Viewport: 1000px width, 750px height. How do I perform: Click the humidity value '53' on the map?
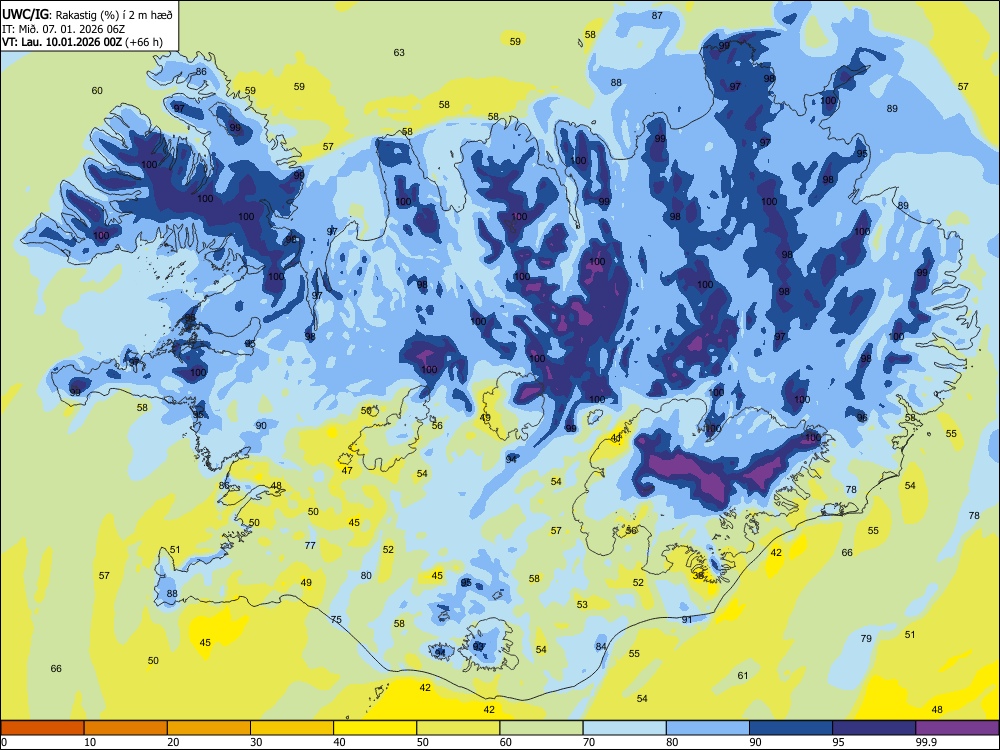[582, 604]
